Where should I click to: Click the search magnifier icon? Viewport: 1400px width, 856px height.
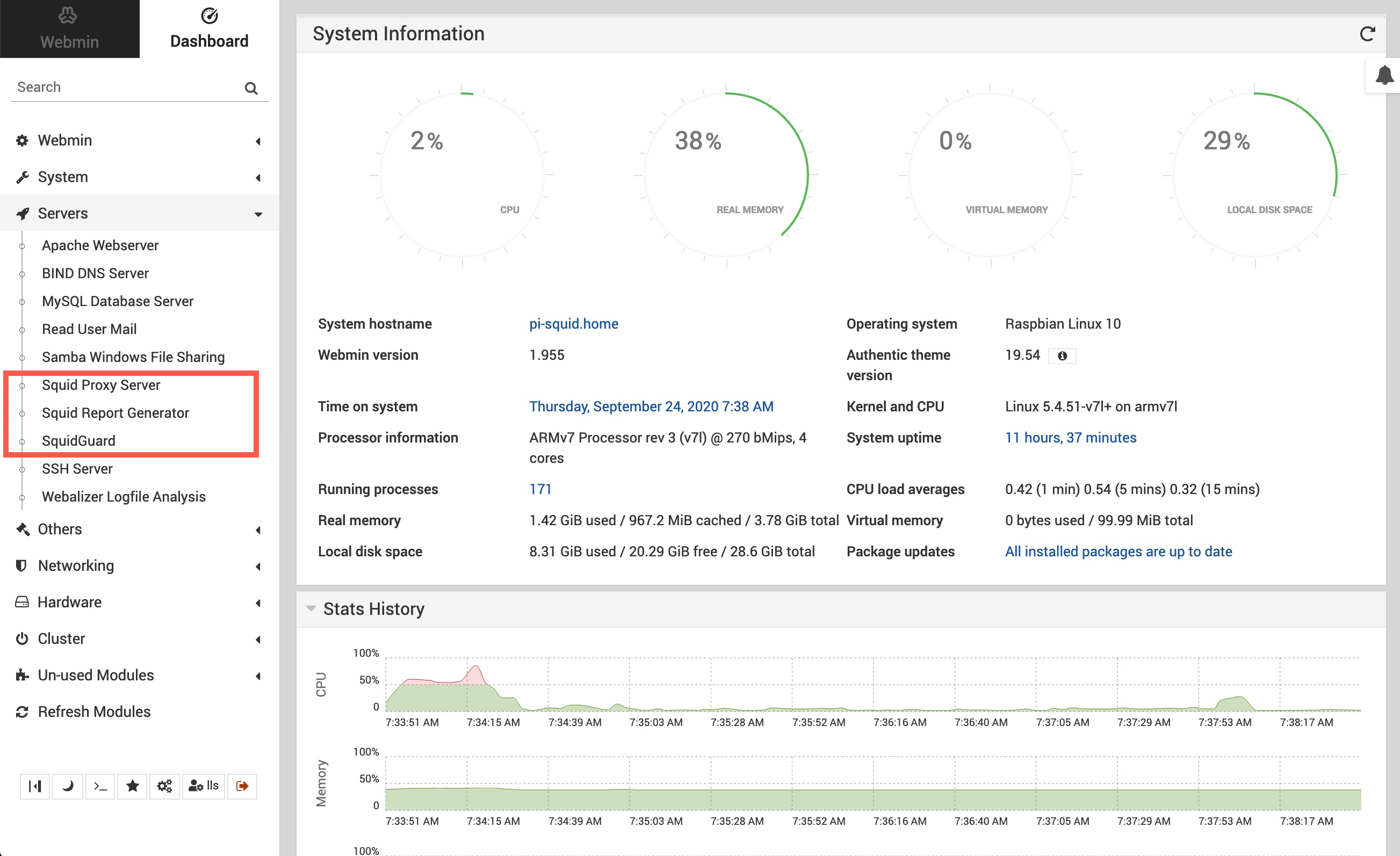pyautogui.click(x=250, y=88)
